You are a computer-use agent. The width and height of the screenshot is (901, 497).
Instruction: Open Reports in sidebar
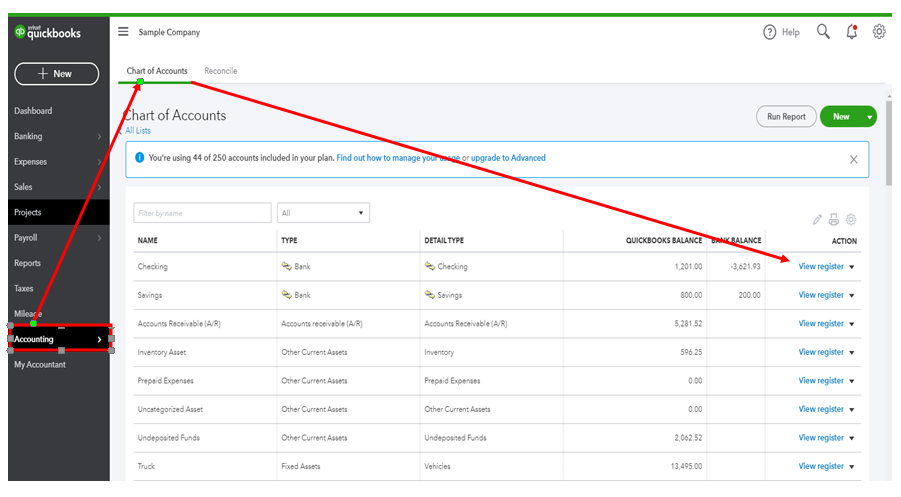28,263
